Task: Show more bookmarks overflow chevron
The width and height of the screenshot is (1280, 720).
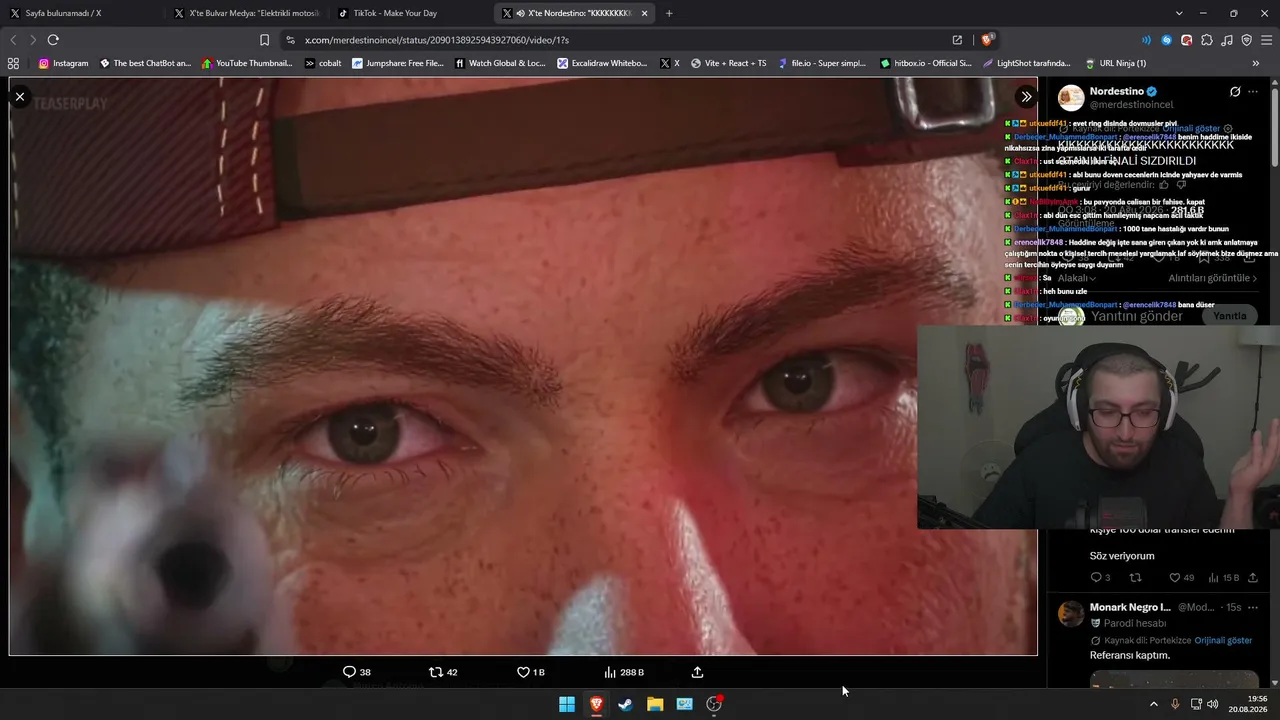Action: click(1256, 63)
